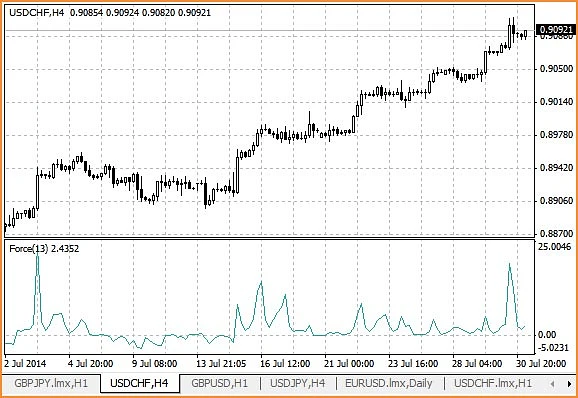Switch to the USDJPY,H4 tab
The height and width of the screenshot is (398, 578).
[x=298, y=383]
